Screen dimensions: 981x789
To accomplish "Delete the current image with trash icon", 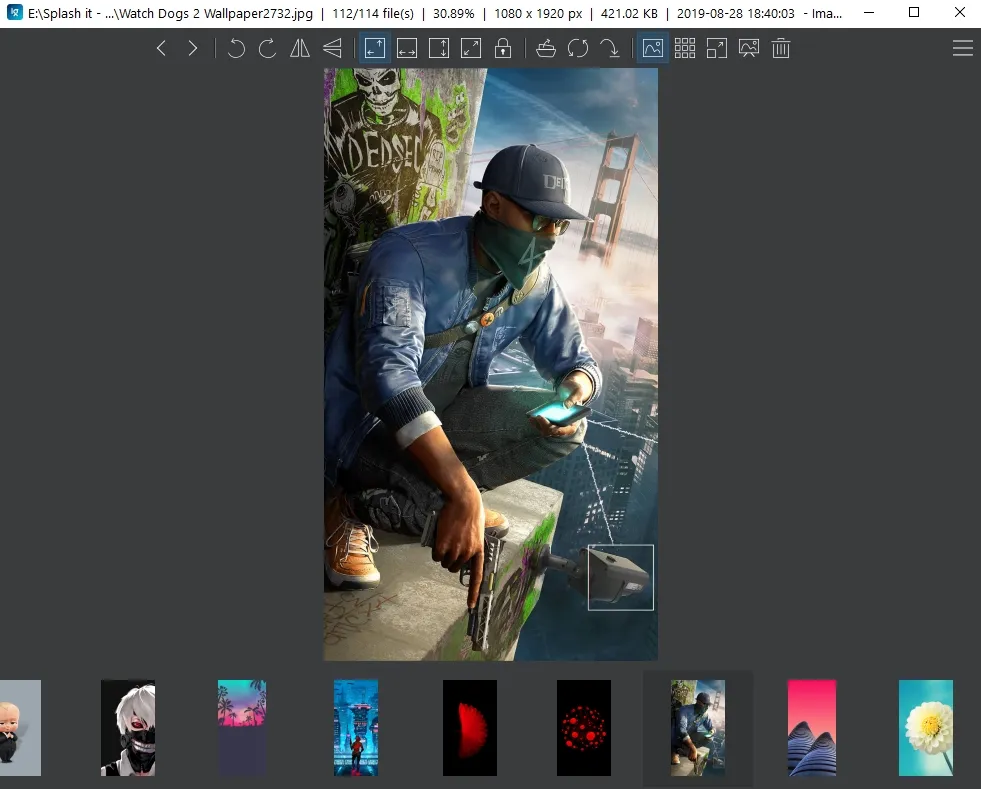I will (781, 48).
